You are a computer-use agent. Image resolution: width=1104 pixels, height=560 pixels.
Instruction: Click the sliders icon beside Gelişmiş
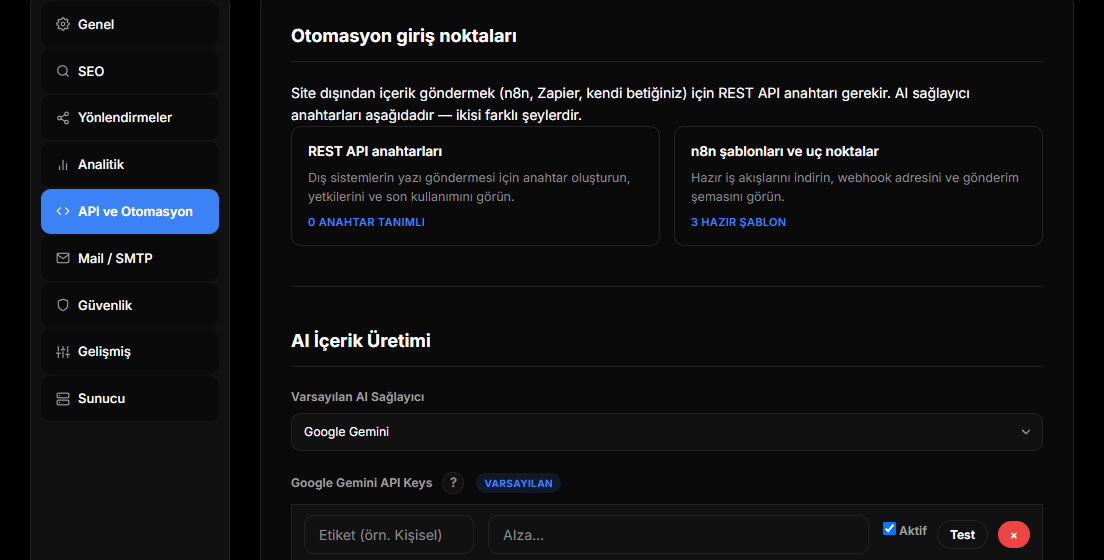(63, 351)
